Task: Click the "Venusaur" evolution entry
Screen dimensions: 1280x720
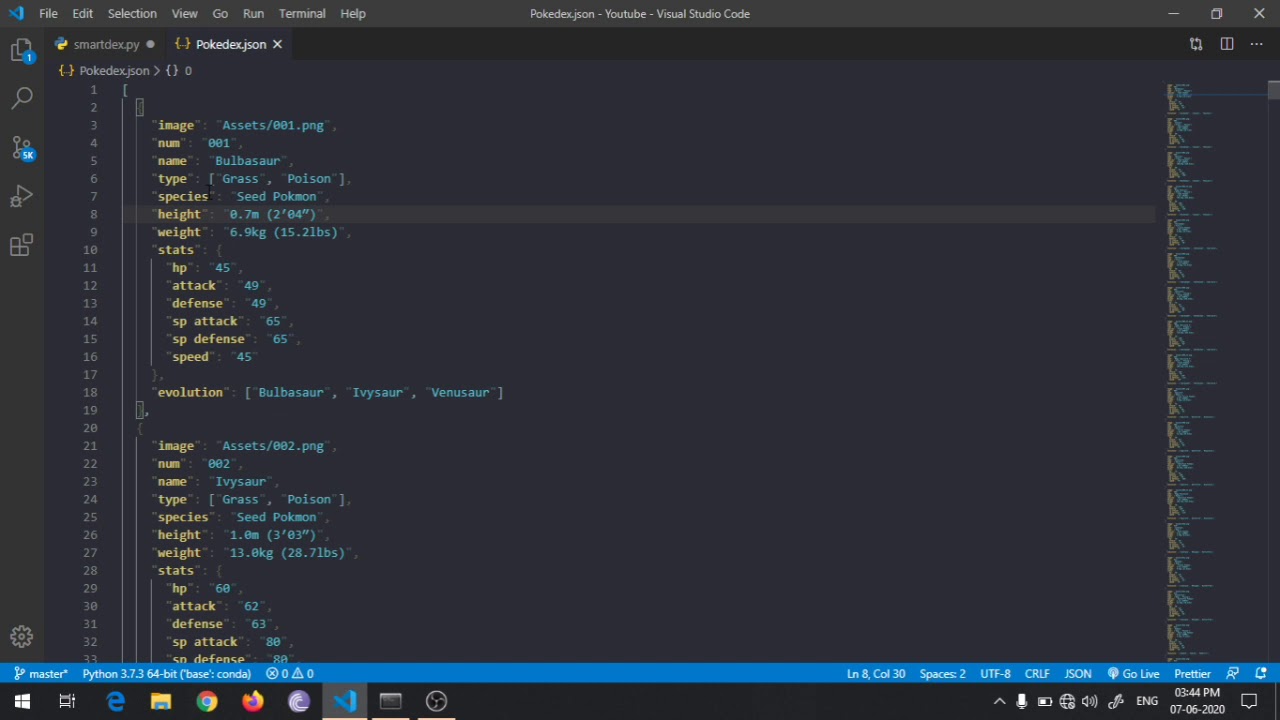Action: pyautogui.click(x=460, y=393)
